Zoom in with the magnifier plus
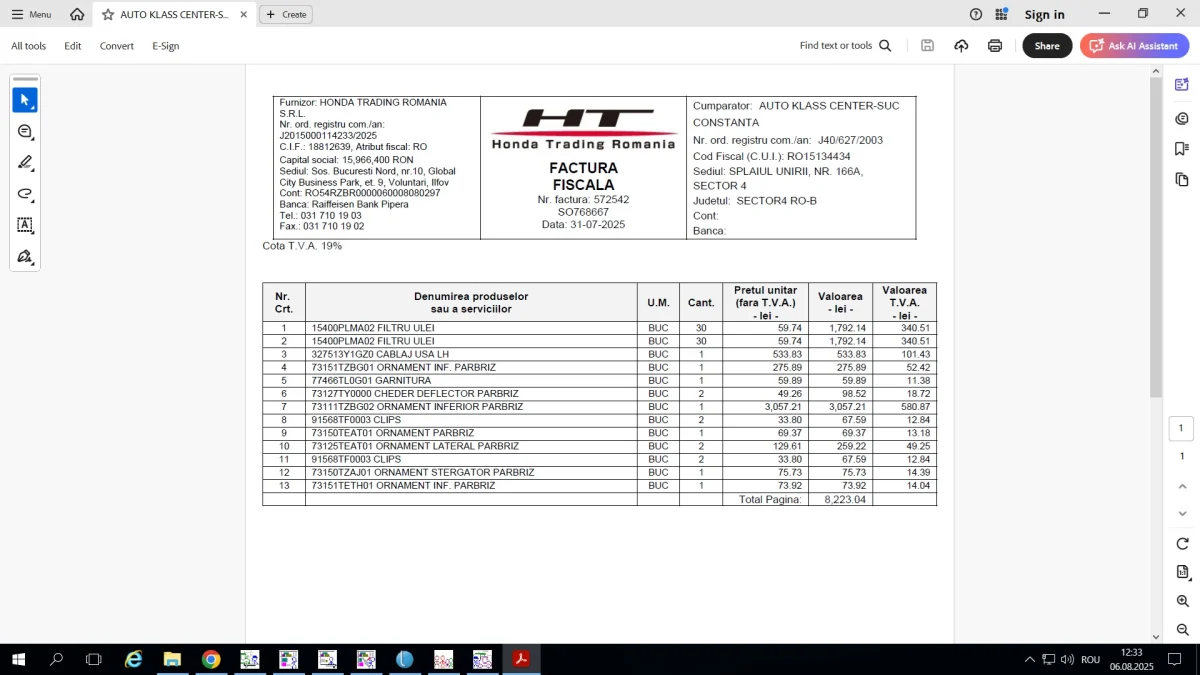 pyautogui.click(x=1182, y=601)
